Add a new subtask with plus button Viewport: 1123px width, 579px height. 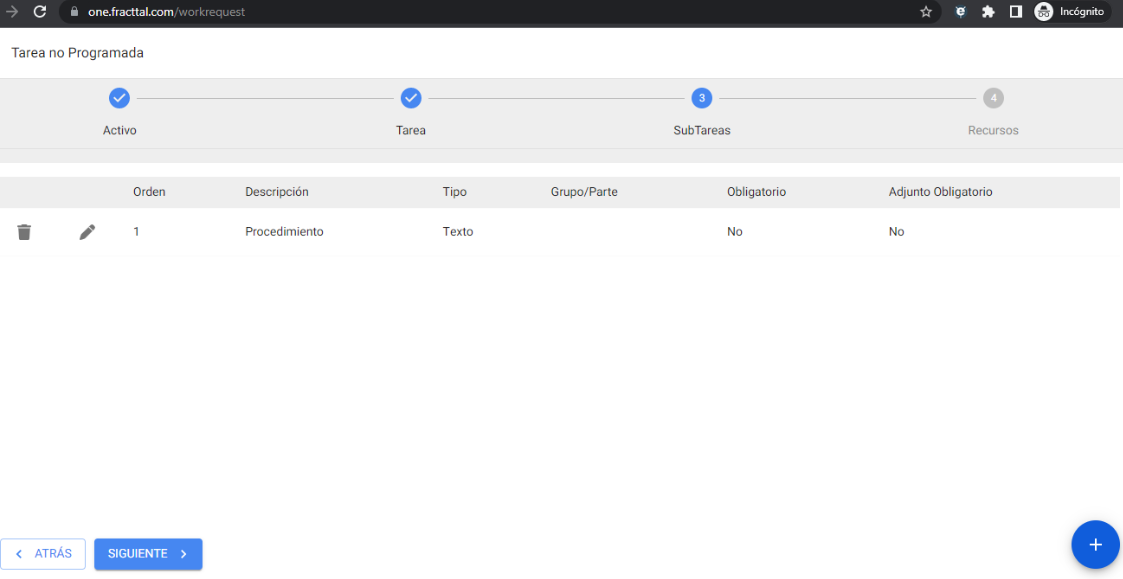click(1095, 545)
